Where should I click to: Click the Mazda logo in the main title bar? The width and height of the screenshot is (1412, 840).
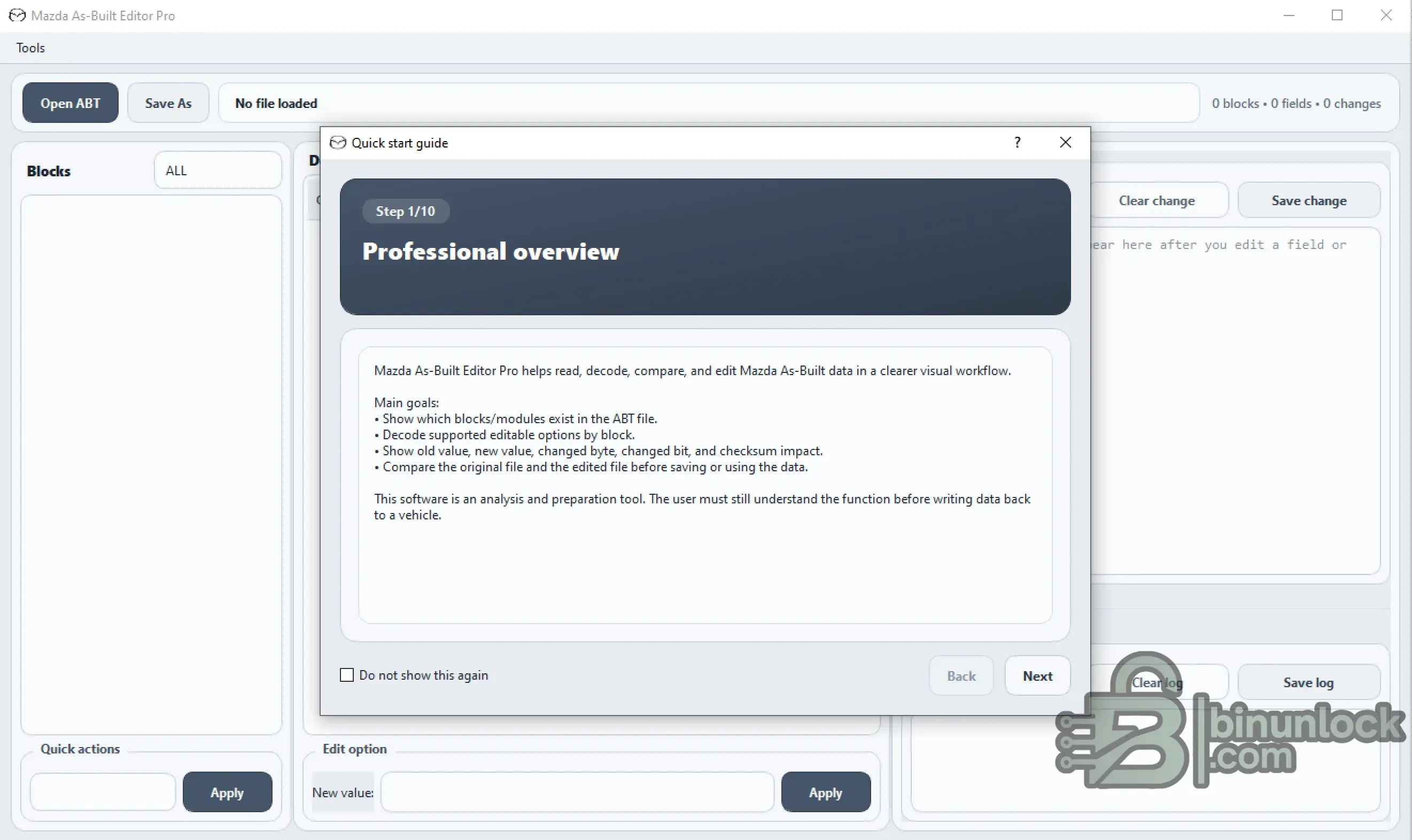17,15
